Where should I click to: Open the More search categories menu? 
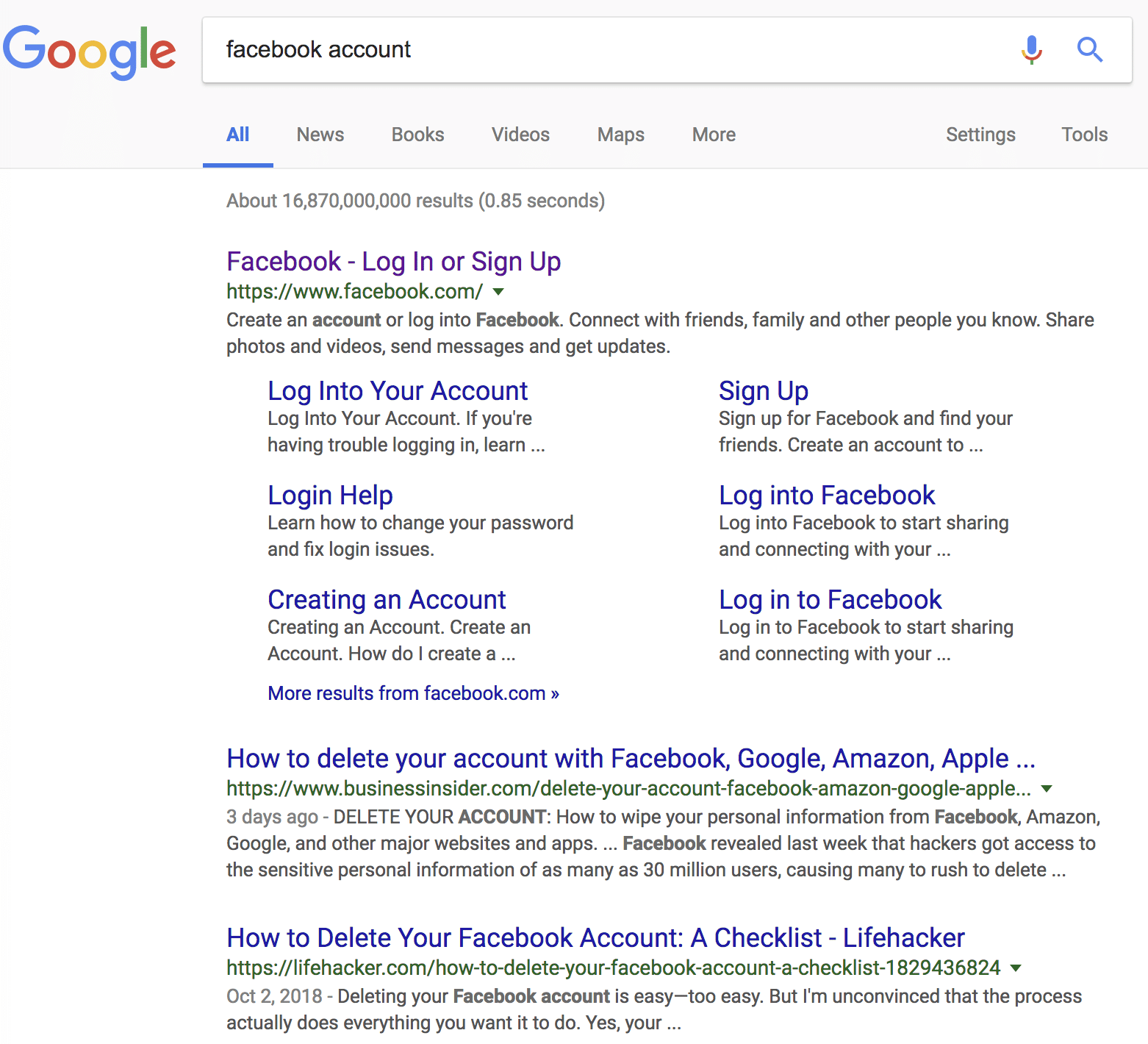[x=714, y=135]
